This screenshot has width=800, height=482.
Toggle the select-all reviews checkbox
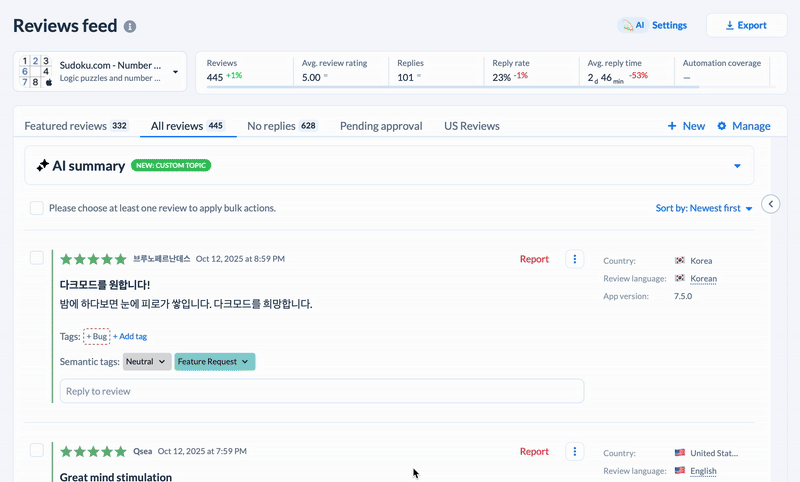[x=37, y=208]
